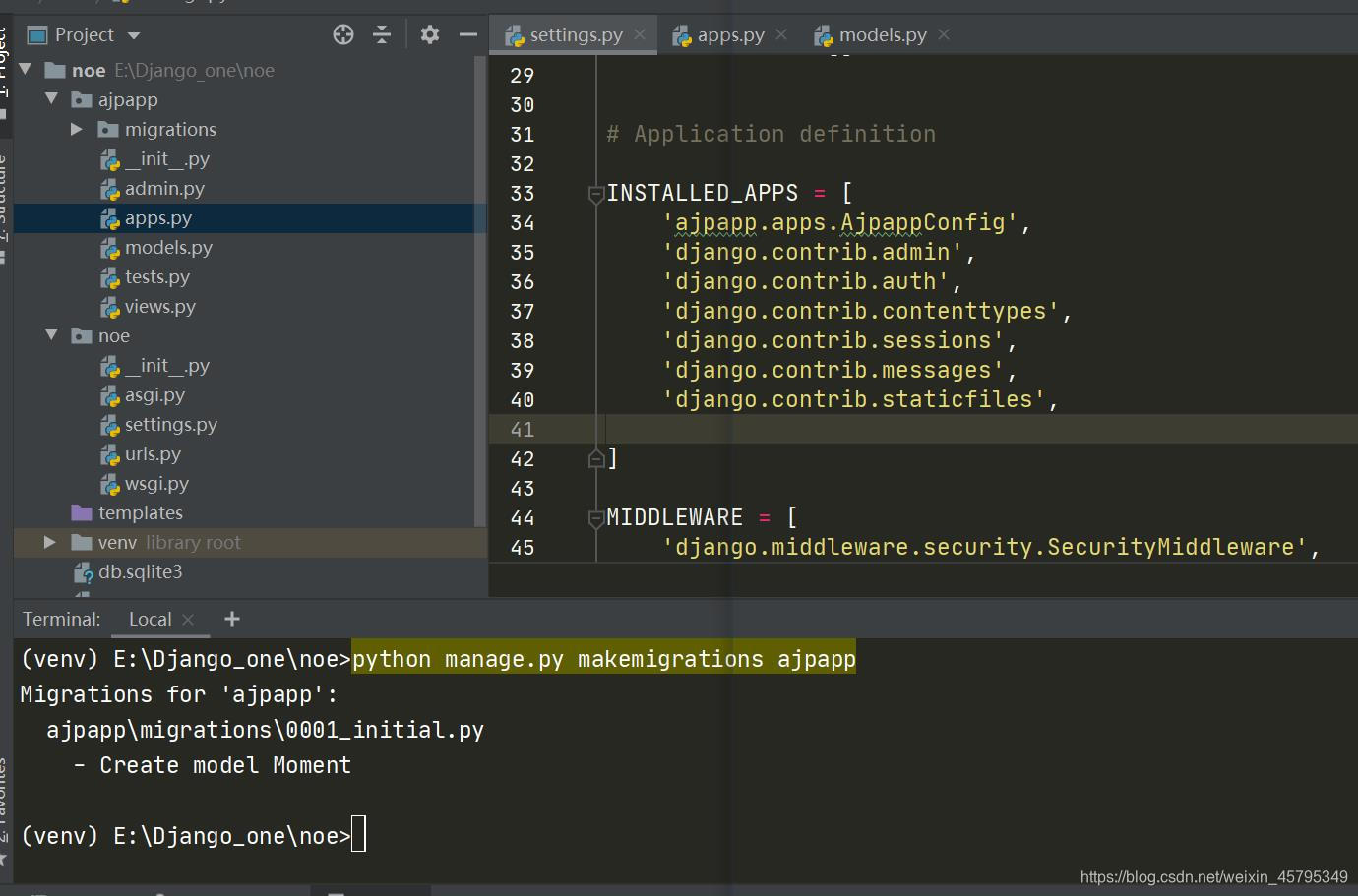Open models.py from project tree
This screenshot has height=896, width=1358.
168,247
